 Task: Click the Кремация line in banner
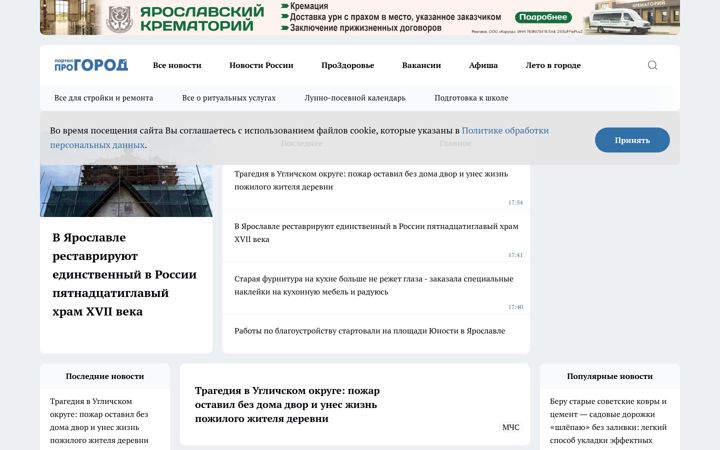309,6
